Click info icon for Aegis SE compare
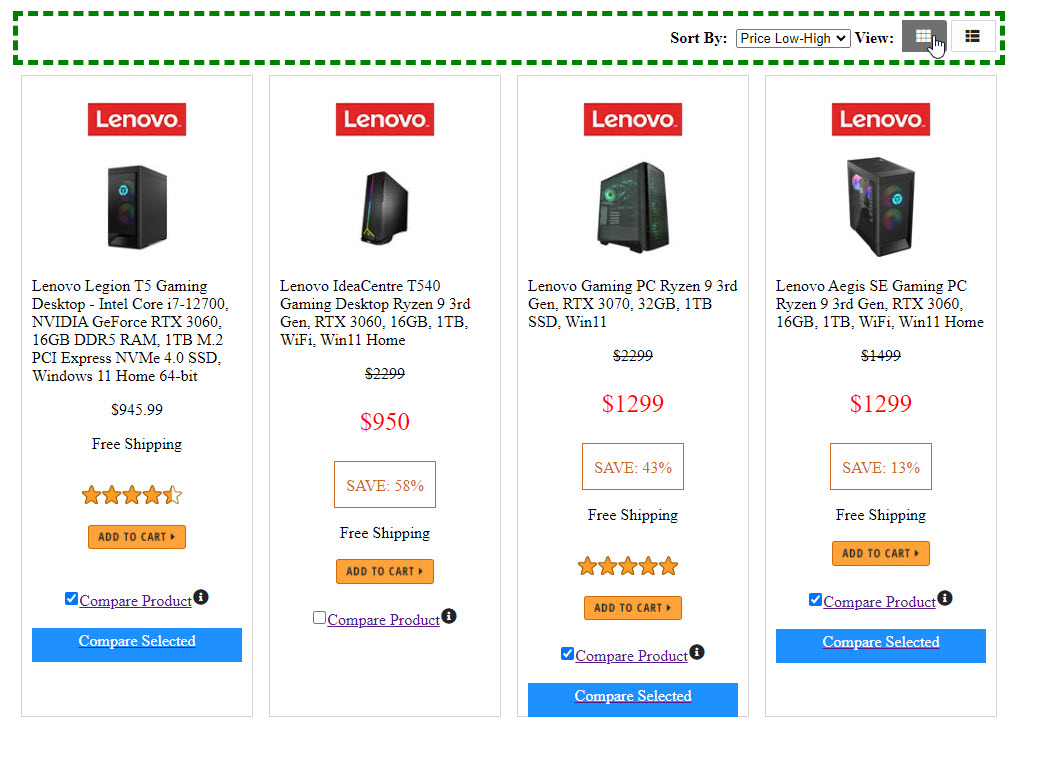 (945, 598)
